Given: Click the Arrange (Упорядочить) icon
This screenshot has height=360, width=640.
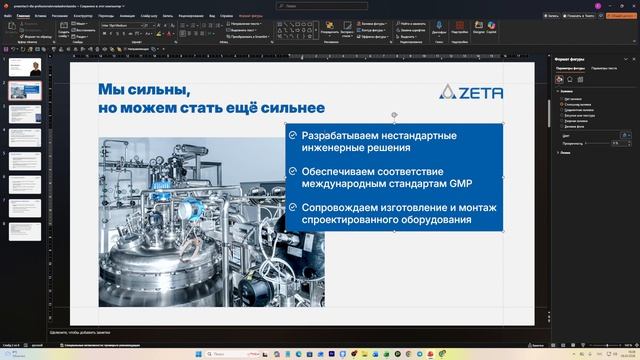Looking at the screenshot, I should (x=329, y=26).
